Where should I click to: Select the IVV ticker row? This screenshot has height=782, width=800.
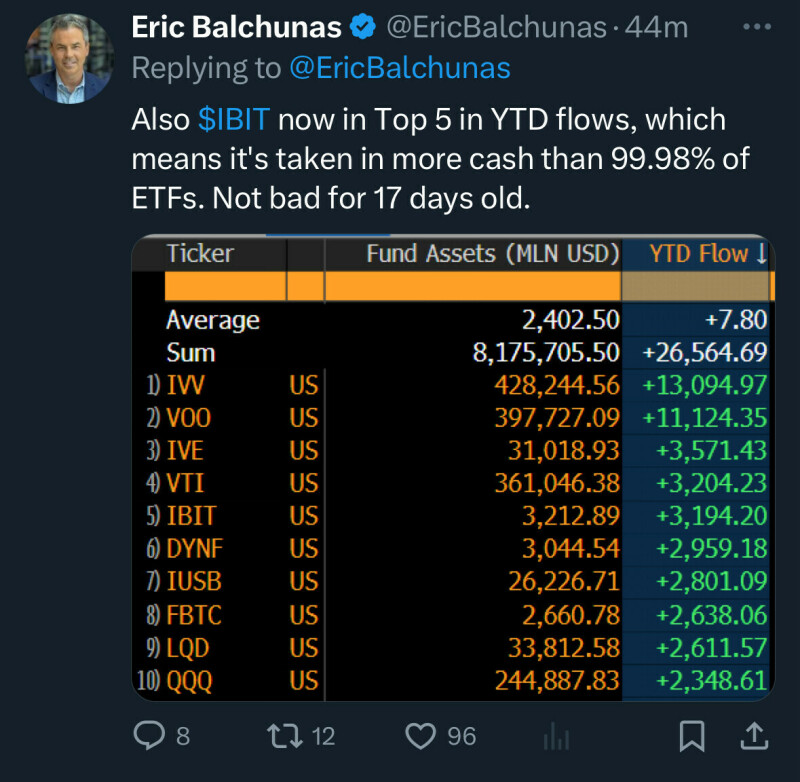pos(187,385)
